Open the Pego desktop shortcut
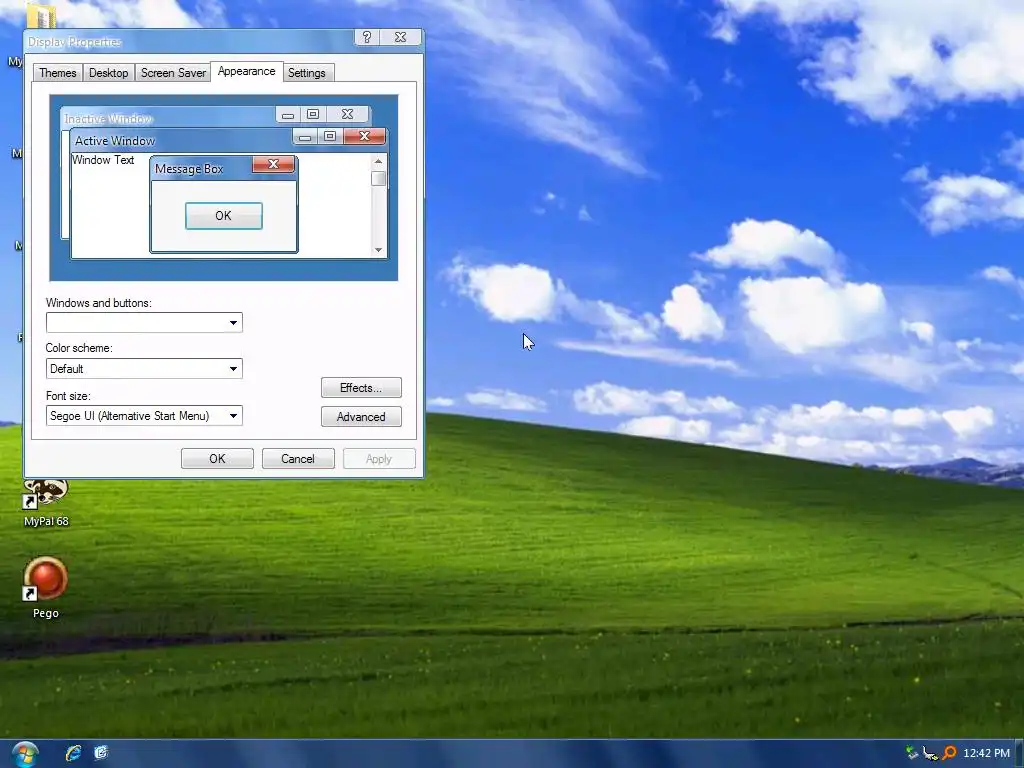The image size is (1024, 768). [46, 588]
